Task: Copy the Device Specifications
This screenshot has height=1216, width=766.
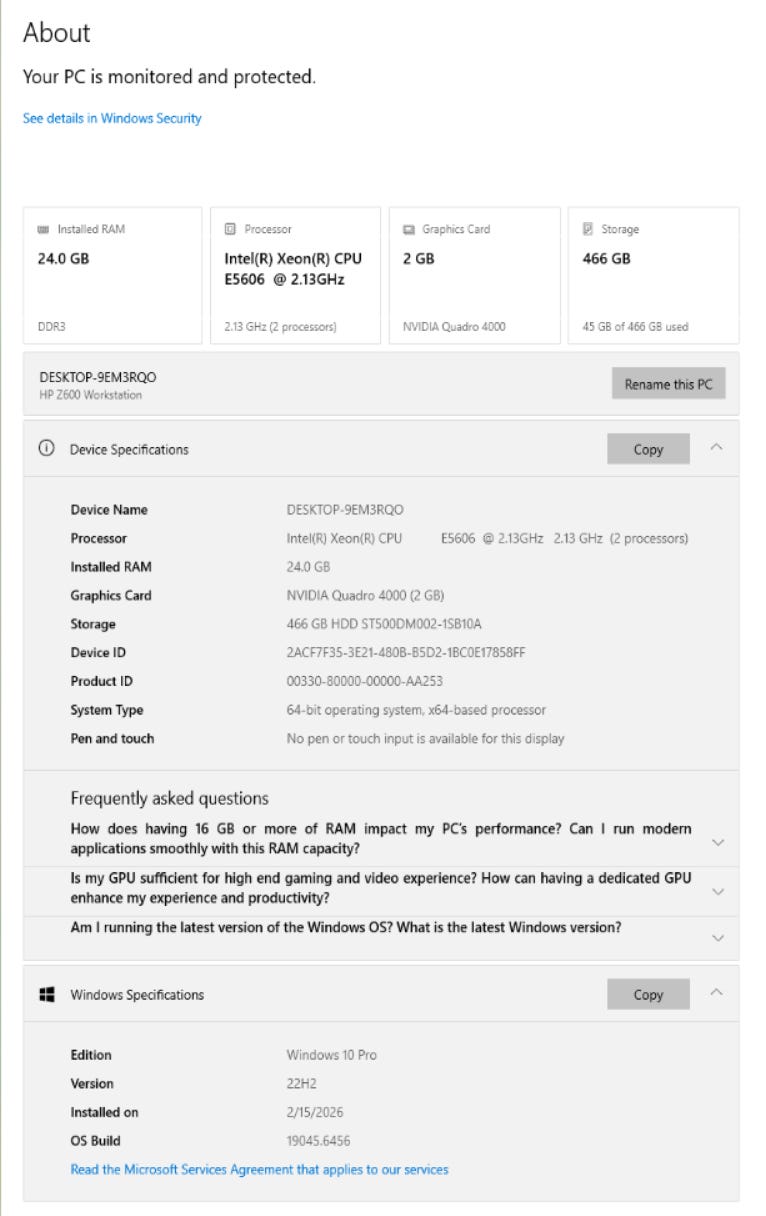Action: [648, 449]
